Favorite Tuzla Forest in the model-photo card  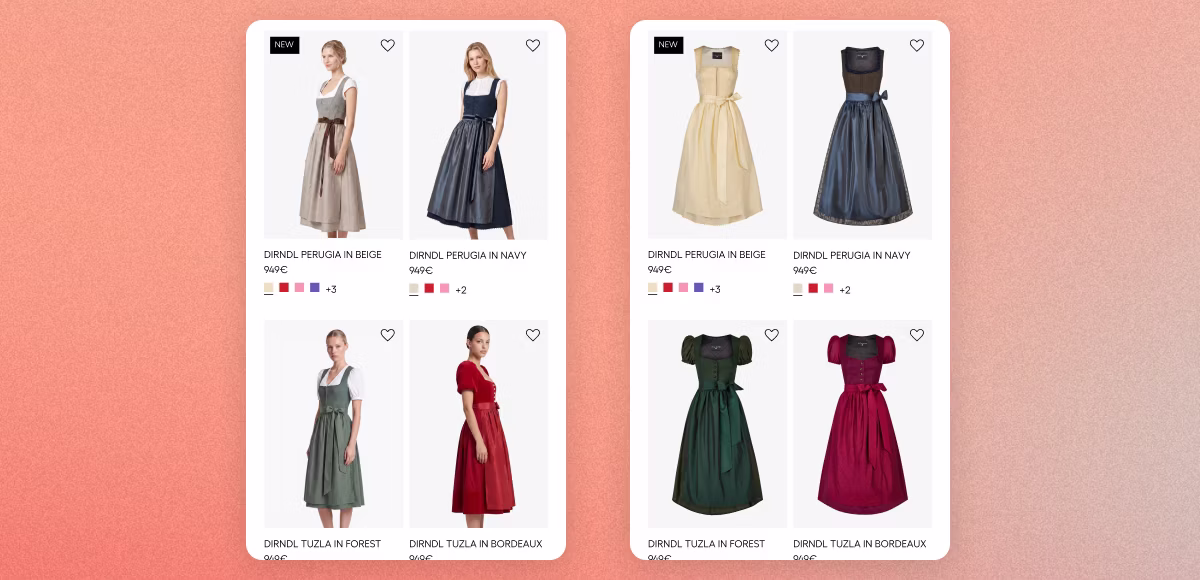388,335
